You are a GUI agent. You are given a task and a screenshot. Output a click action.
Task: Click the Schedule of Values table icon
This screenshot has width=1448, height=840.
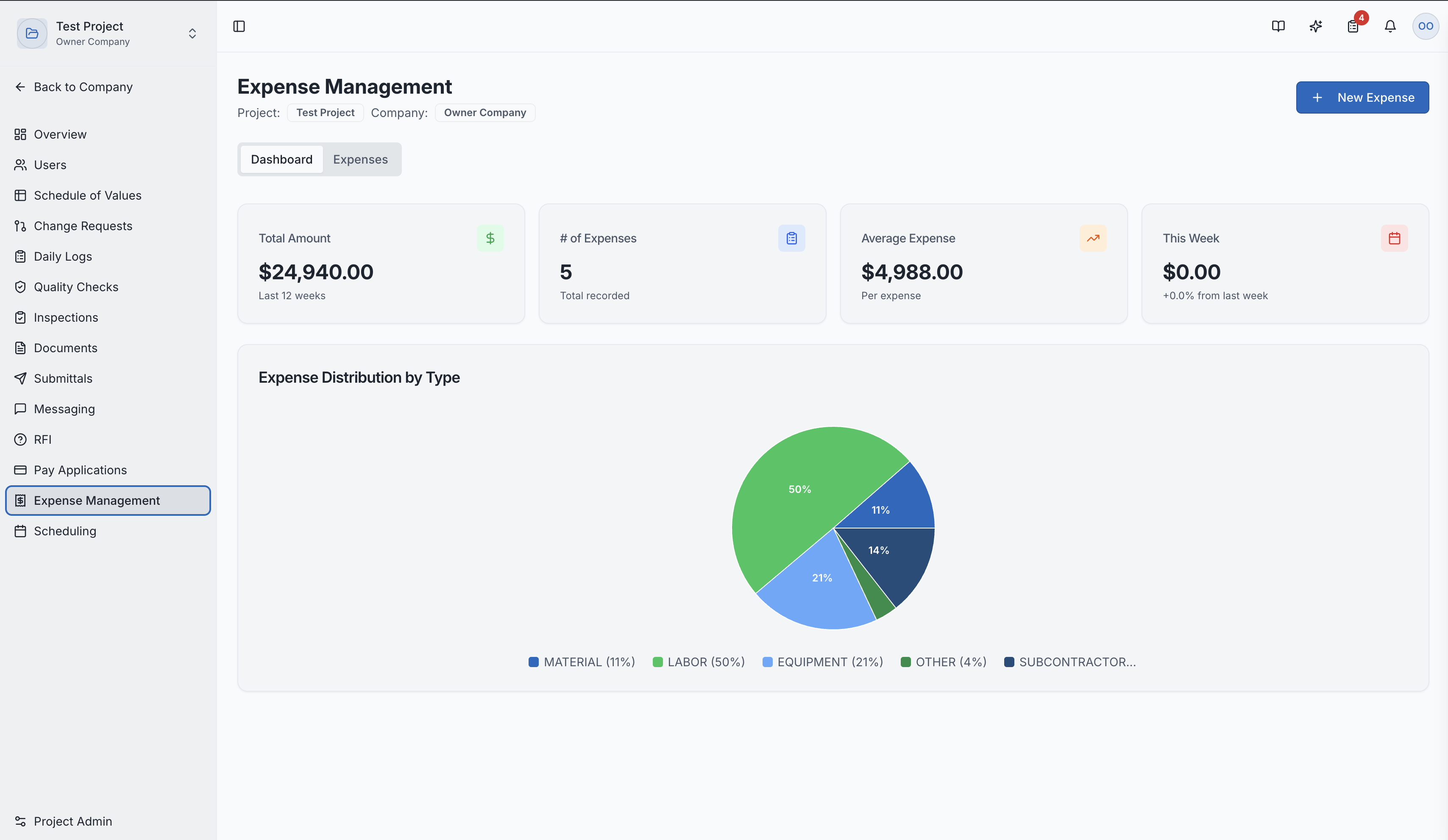[20, 195]
